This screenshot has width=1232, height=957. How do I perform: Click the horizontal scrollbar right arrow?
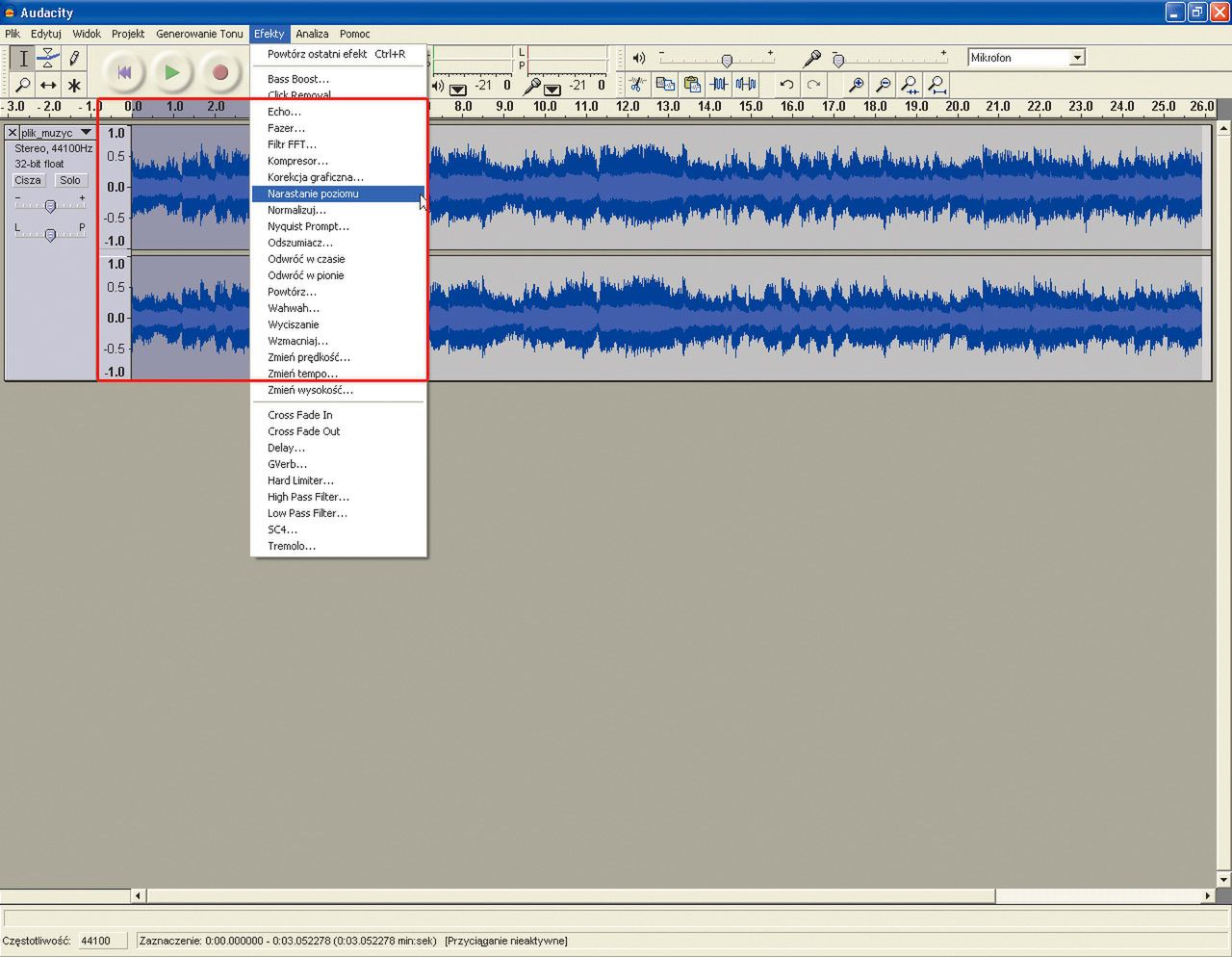(x=1208, y=895)
